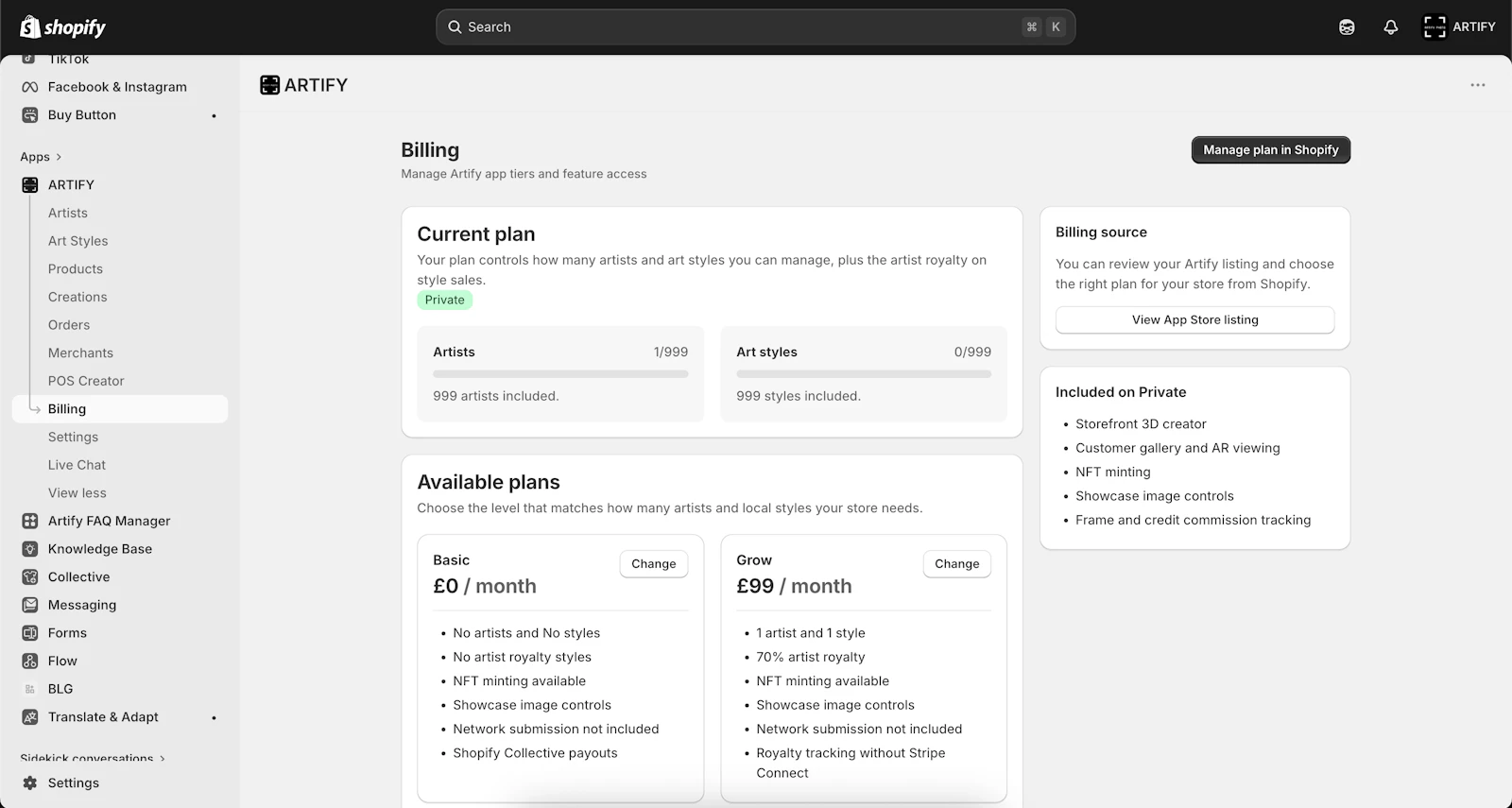Focus the Search input field

(756, 27)
